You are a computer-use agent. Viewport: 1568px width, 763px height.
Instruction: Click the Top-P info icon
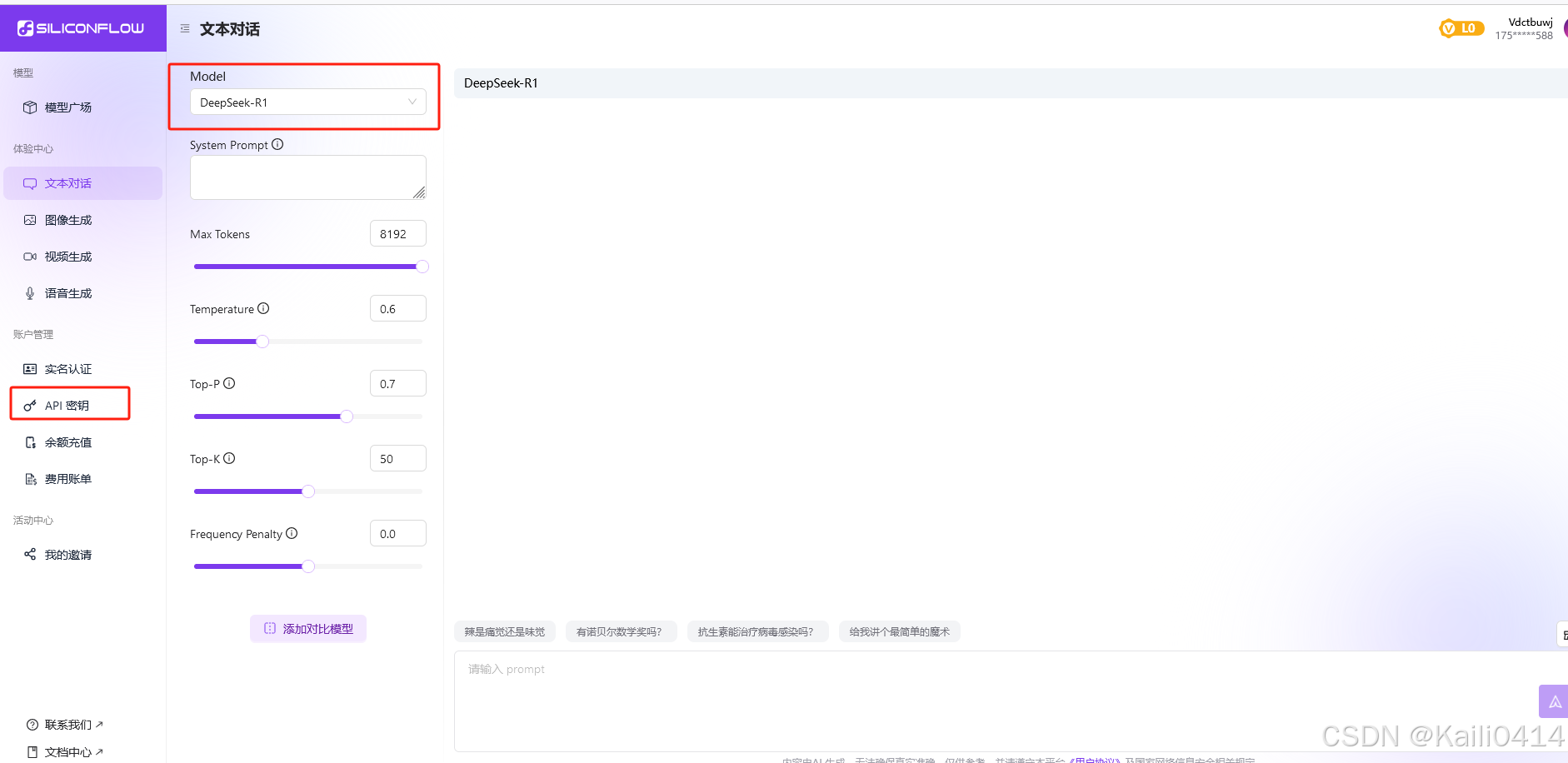pos(229,383)
